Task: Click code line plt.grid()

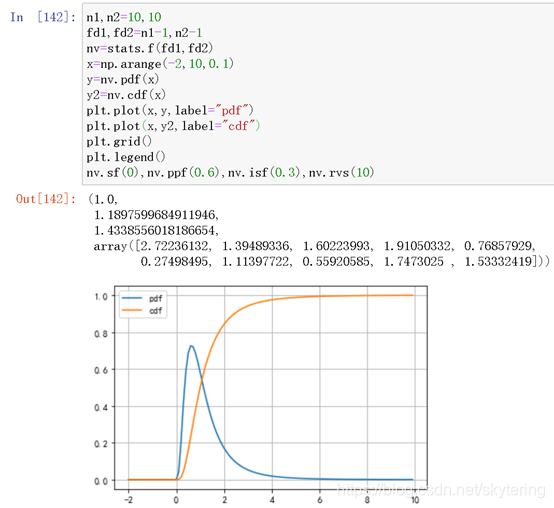Action: point(119,141)
